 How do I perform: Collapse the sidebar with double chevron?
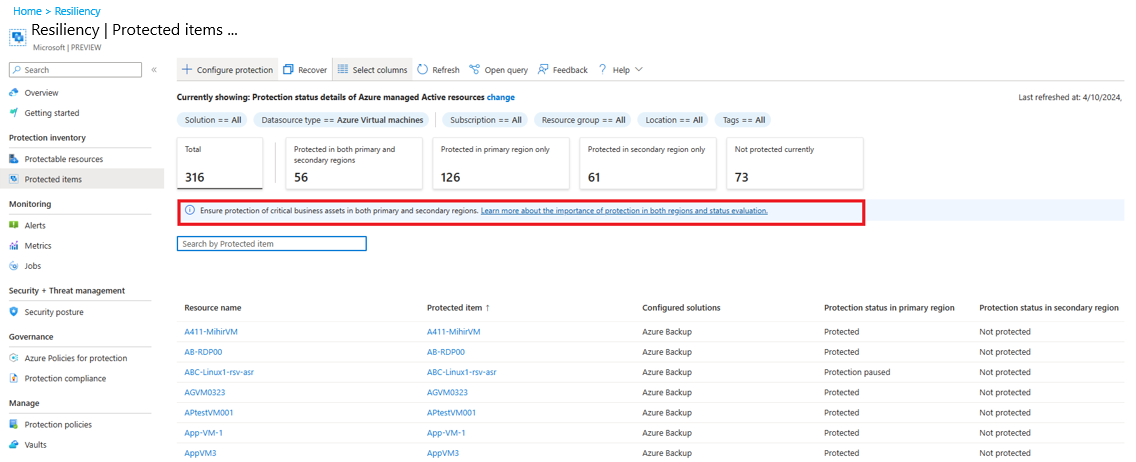coord(154,70)
